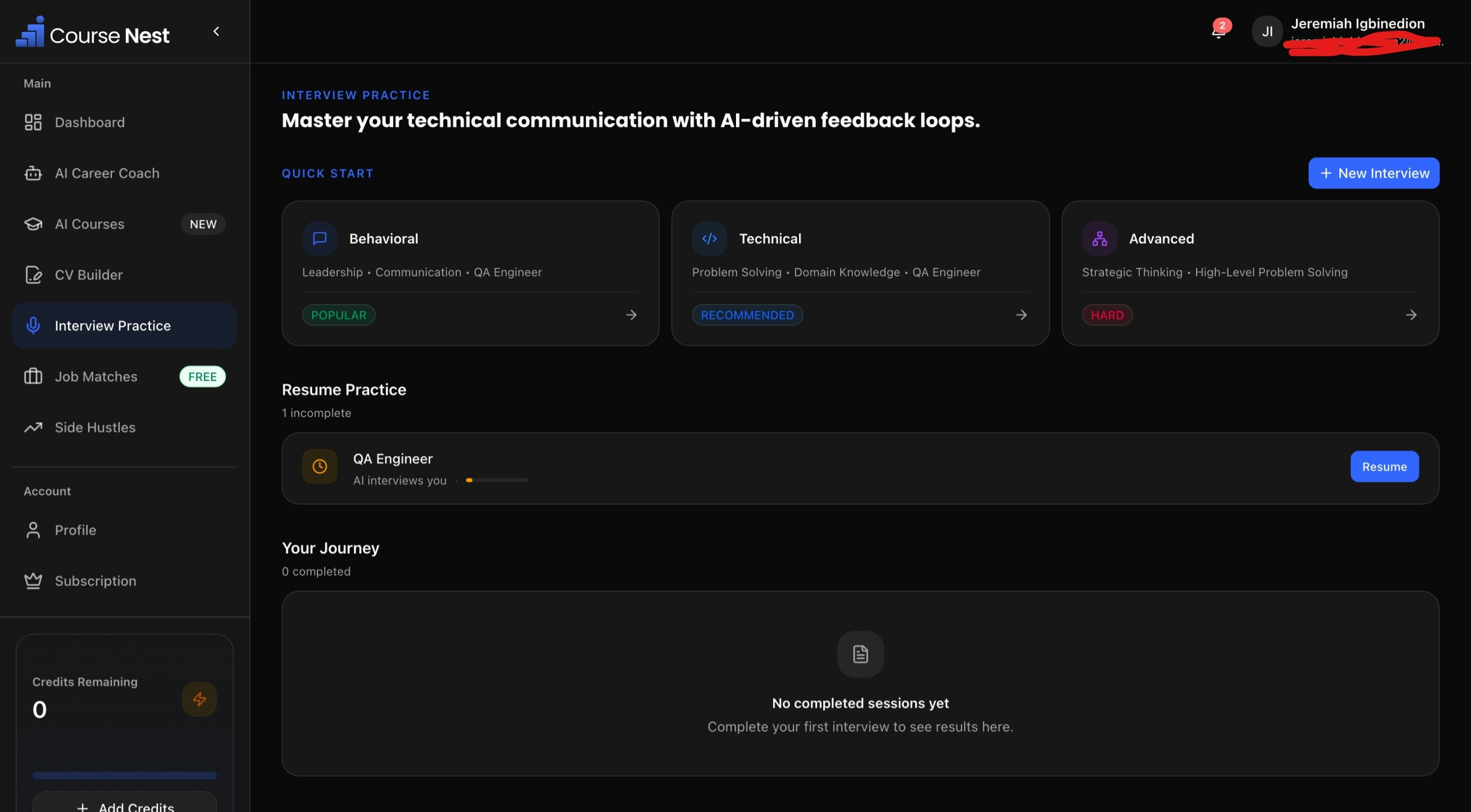Image resolution: width=1471 pixels, height=812 pixels.
Task: Click the NEW badge on AI Courses
Action: [203, 224]
